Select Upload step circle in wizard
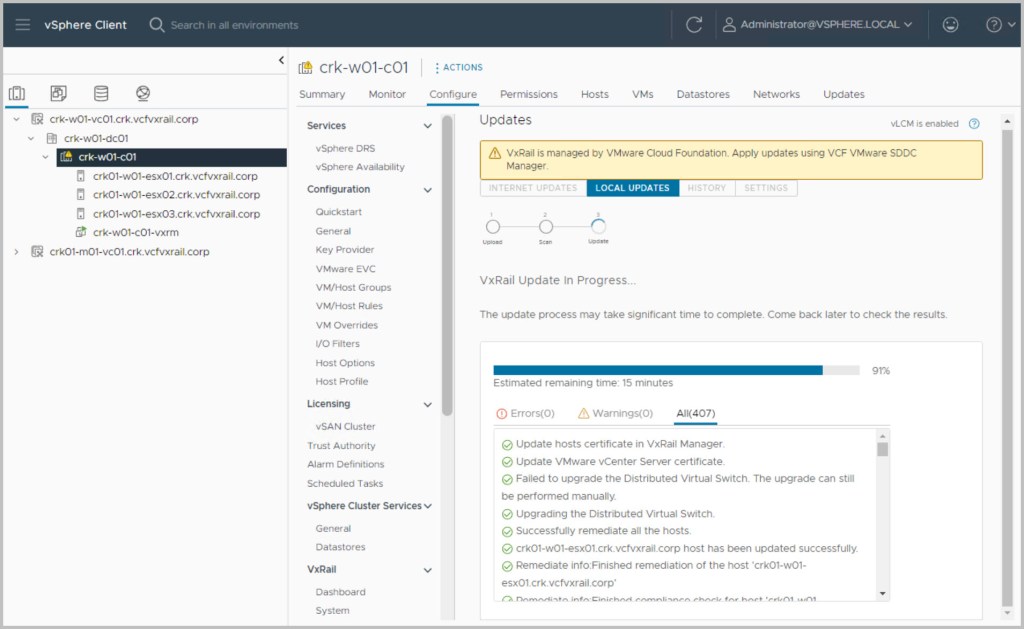The height and width of the screenshot is (629, 1024). tap(493, 227)
